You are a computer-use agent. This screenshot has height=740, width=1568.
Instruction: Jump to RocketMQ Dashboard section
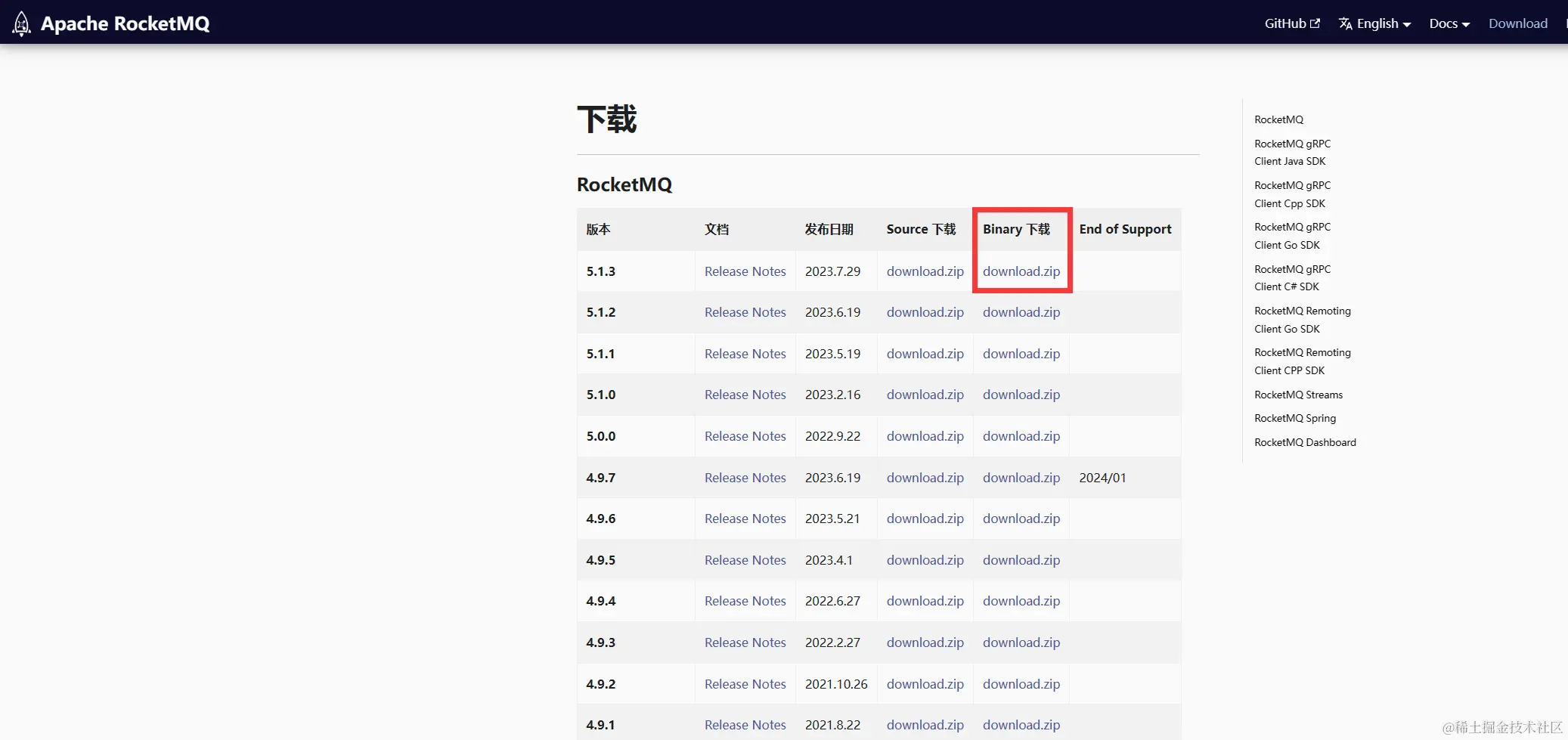pyautogui.click(x=1306, y=442)
